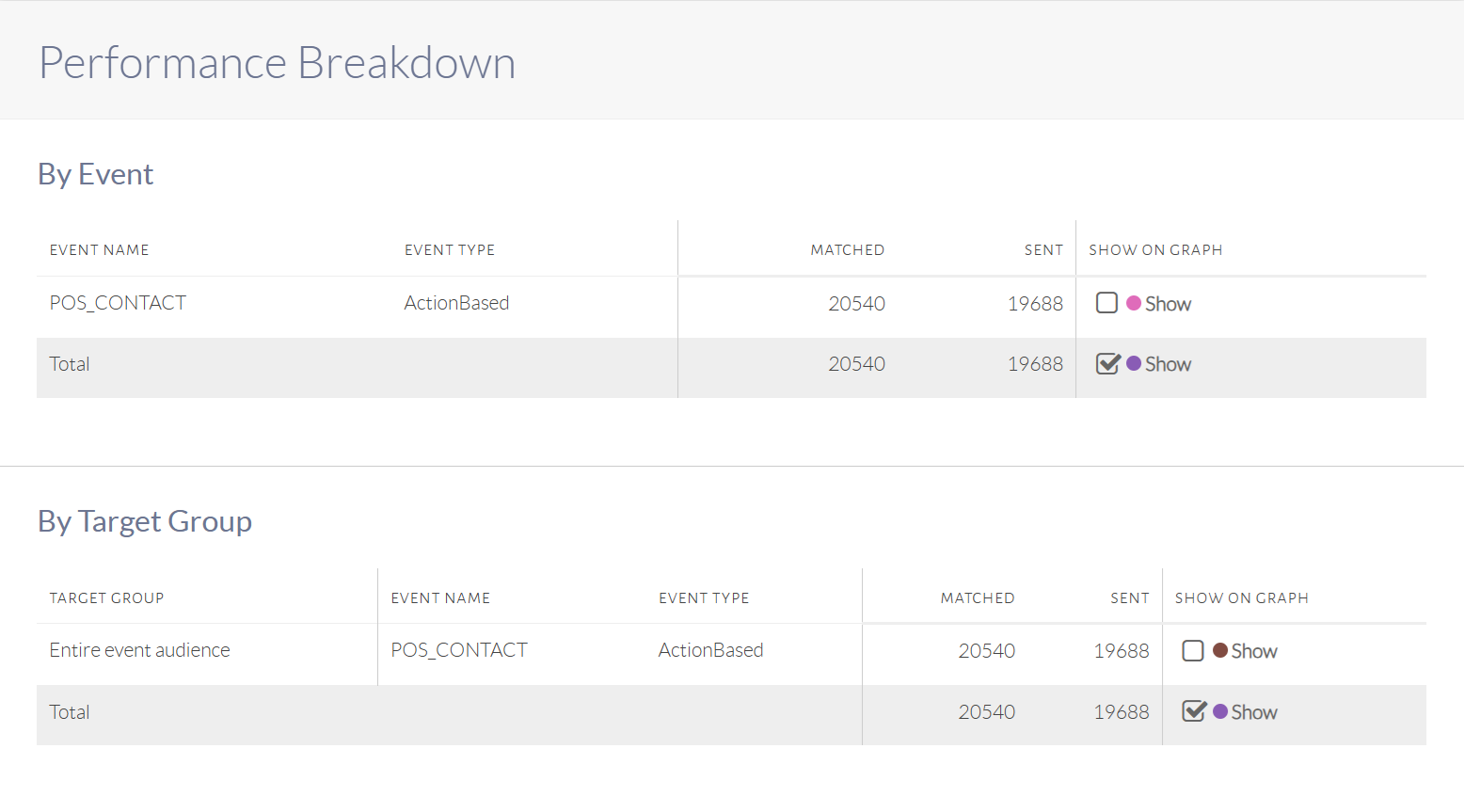Click Show On Graph header in By Target Group
Image resolution: width=1464 pixels, height=812 pixels.
1241,598
